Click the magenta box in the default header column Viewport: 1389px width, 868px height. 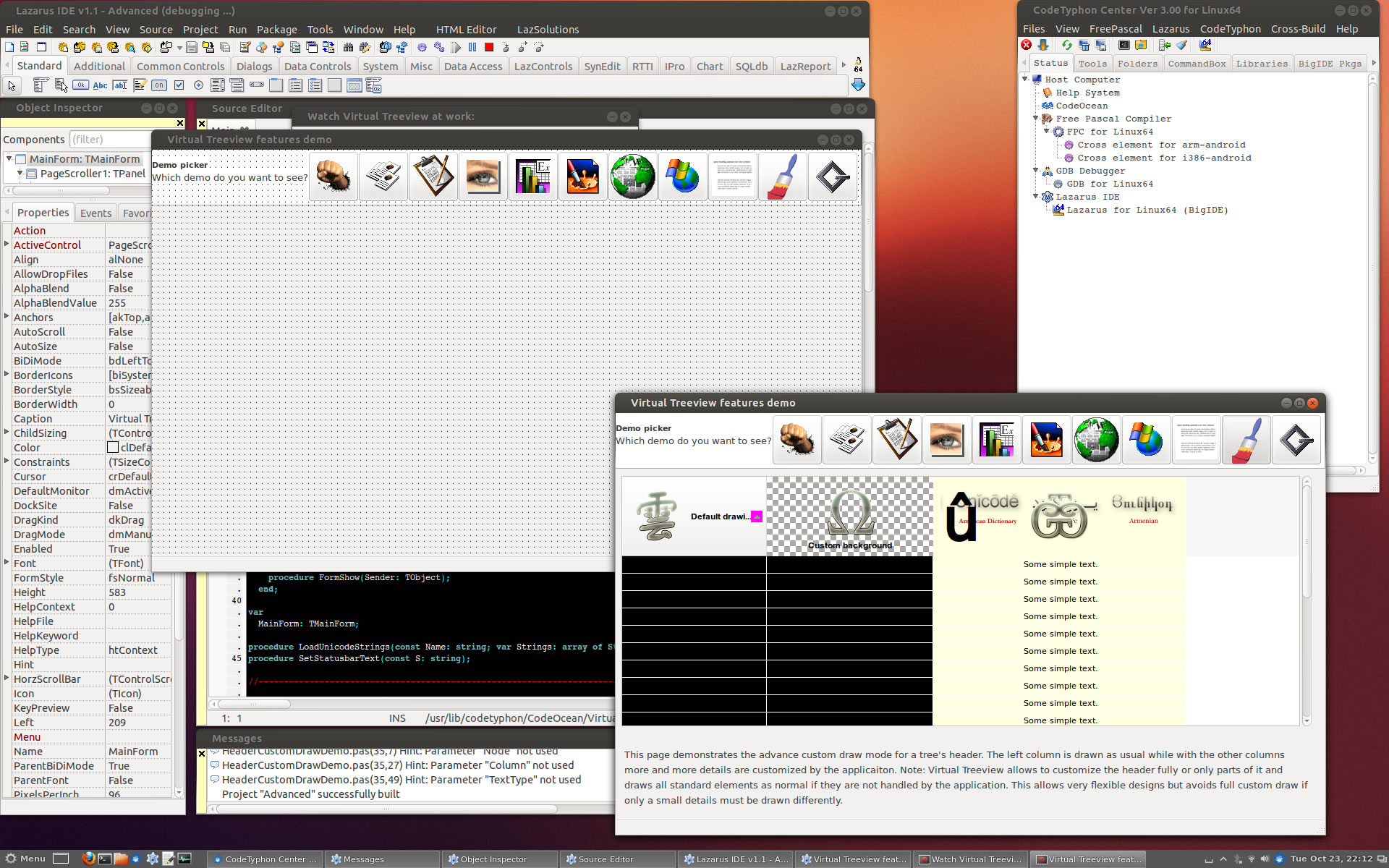tap(757, 516)
